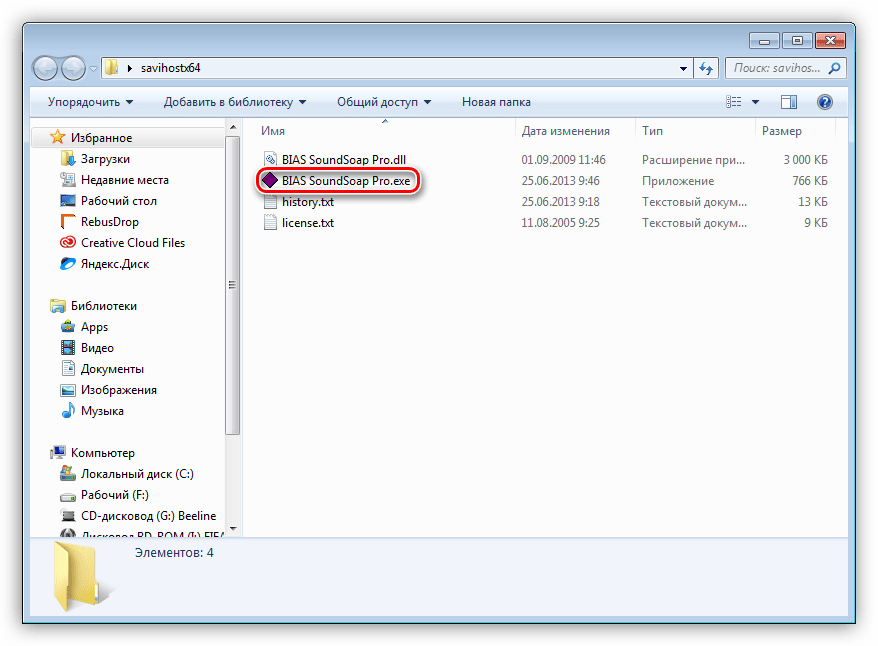The image size is (878, 646).
Task: Open the recent locations dropdown arrow
Action: point(93,69)
